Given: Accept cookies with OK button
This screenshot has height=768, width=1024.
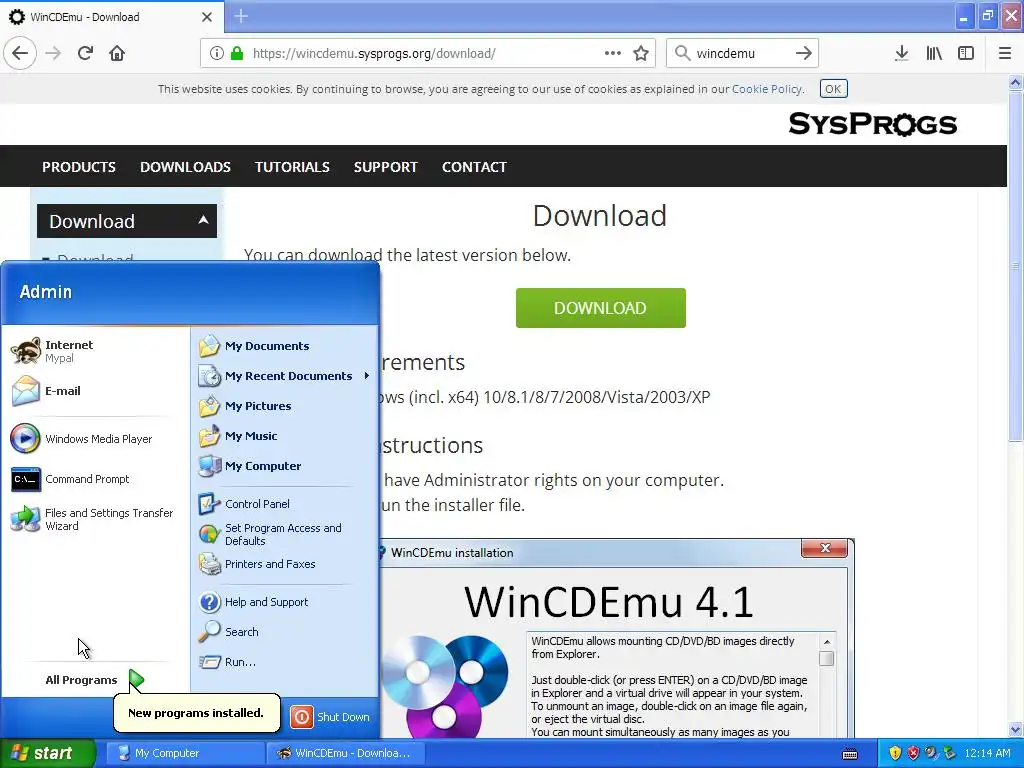Looking at the screenshot, I should pos(833,89).
